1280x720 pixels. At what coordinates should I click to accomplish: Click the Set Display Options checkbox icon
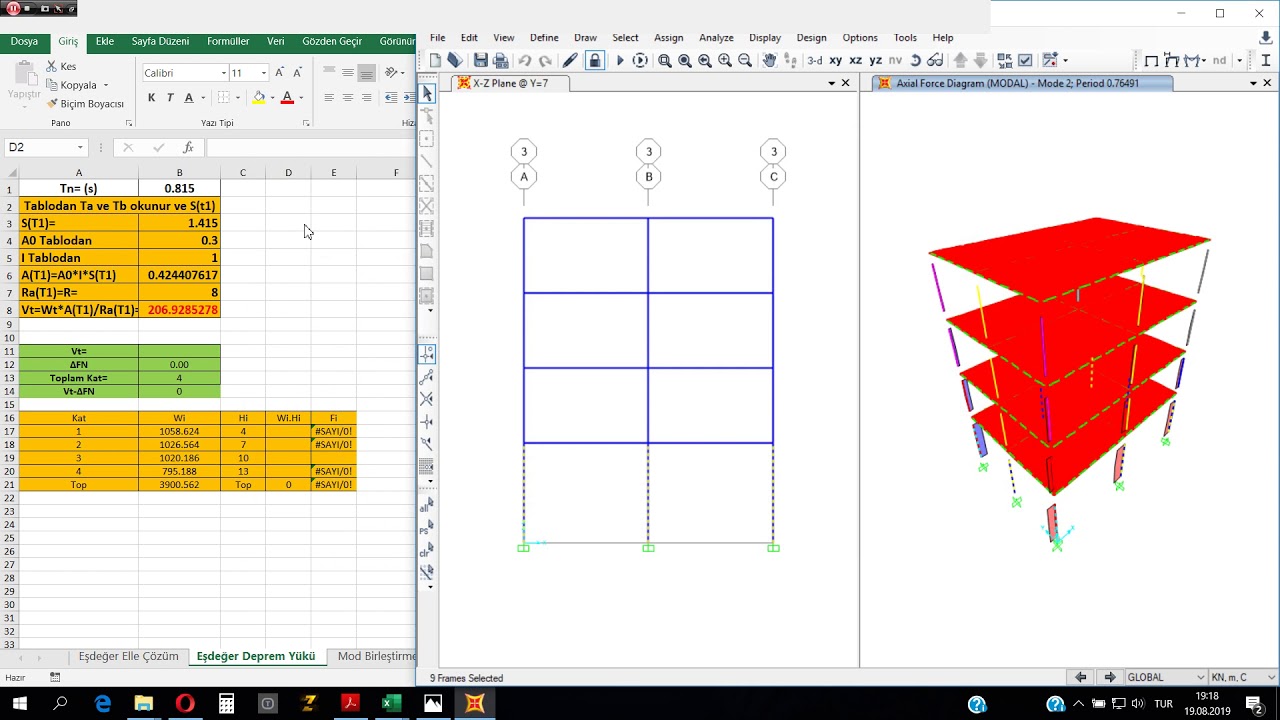click(x=1025, y=61)
